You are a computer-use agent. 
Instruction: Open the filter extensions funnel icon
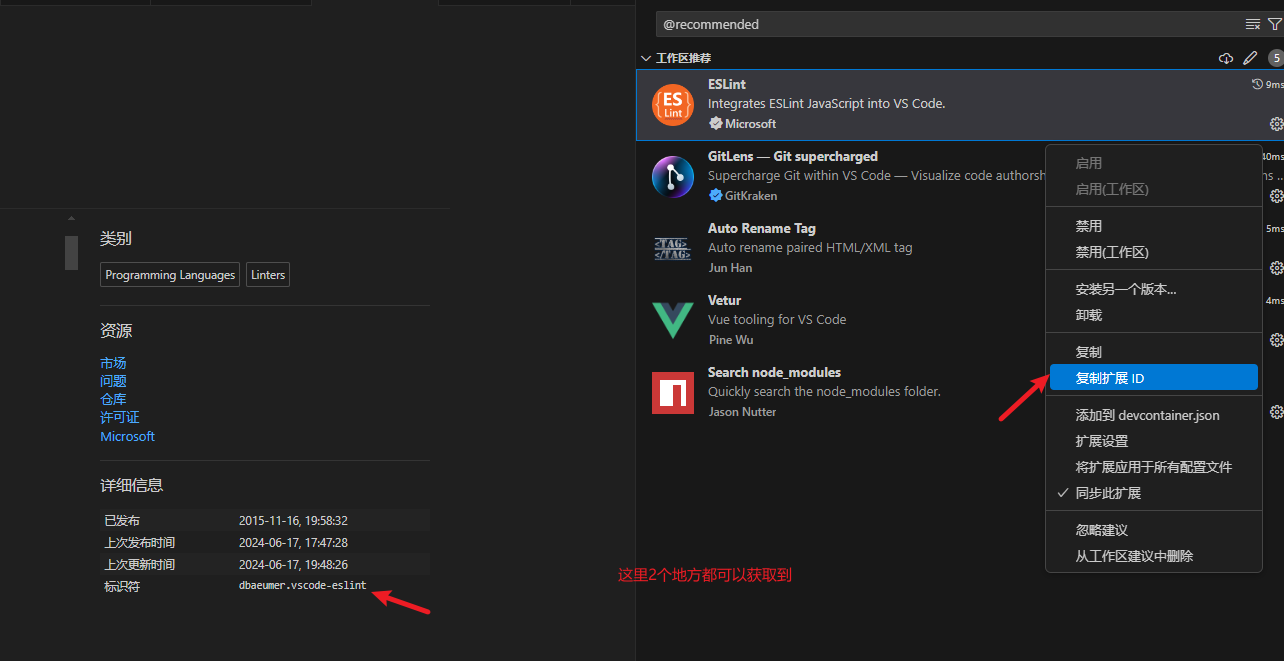pyautogui.click(x=1275, y=24)
